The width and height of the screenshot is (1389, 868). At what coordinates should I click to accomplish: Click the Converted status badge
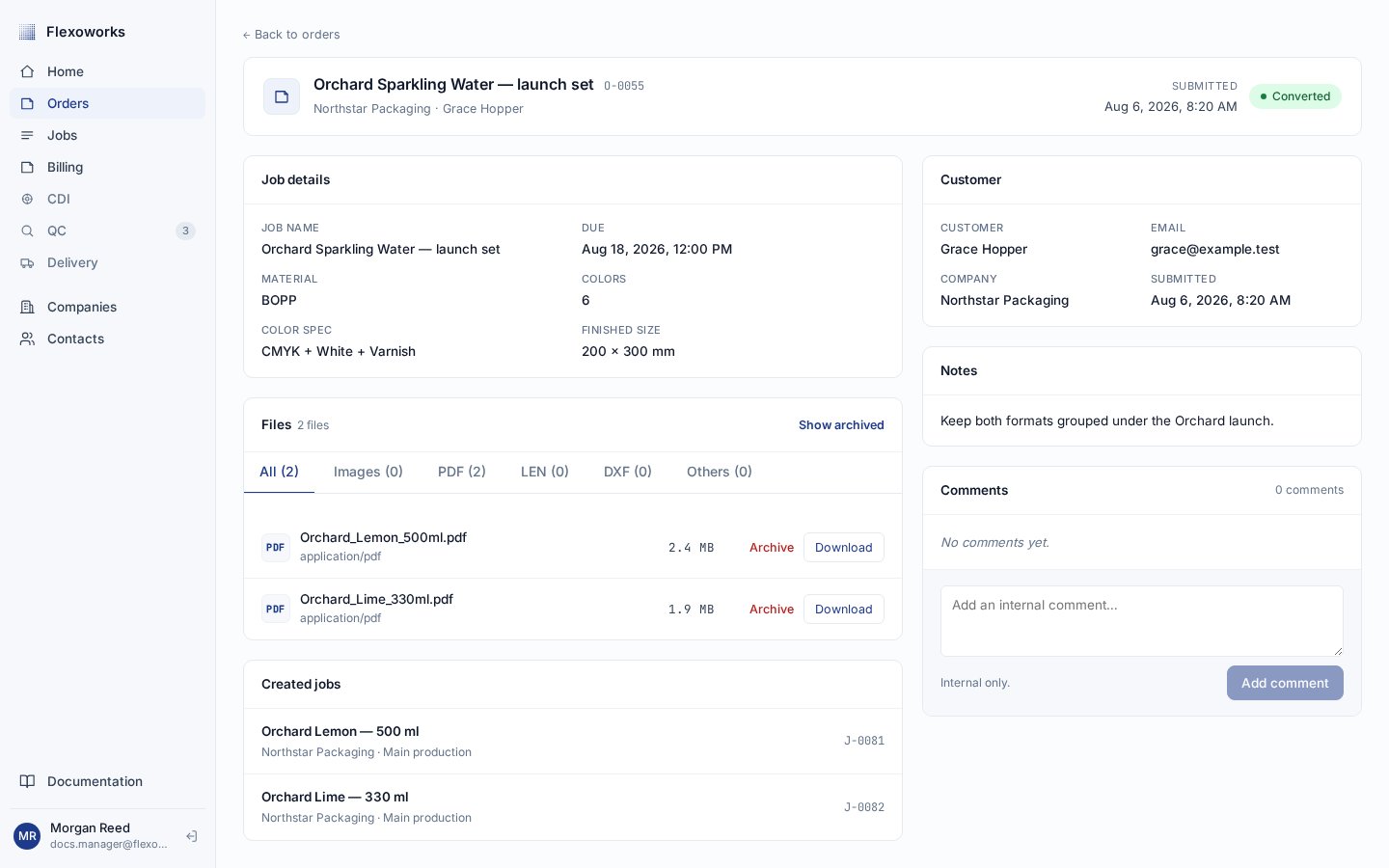tap(1295, 96)
